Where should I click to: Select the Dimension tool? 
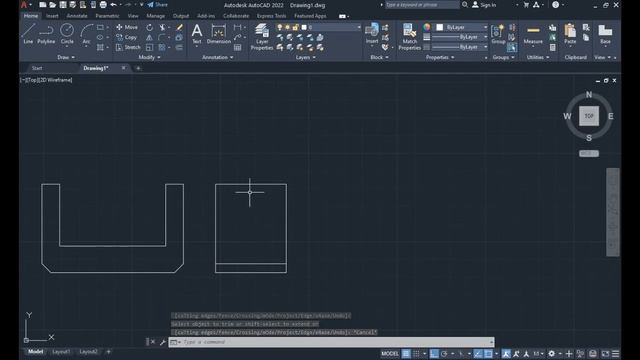click(x=218, y=34)
